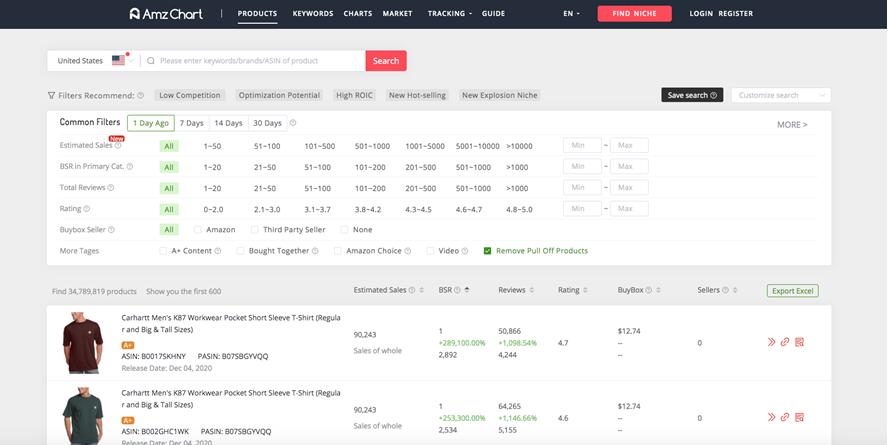The image size is (888, 445).
Task: Enable the Bought Together checkbox
Action: pos(240,251)
